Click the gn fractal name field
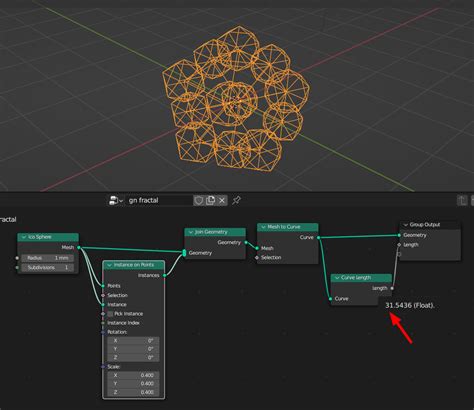Screen dimensions: 474x410 pos(159,200)
